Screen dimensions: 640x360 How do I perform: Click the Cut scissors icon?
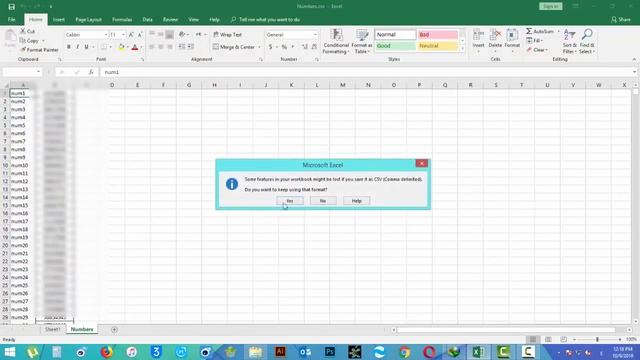pyautogui.click(x=23, y=31)
